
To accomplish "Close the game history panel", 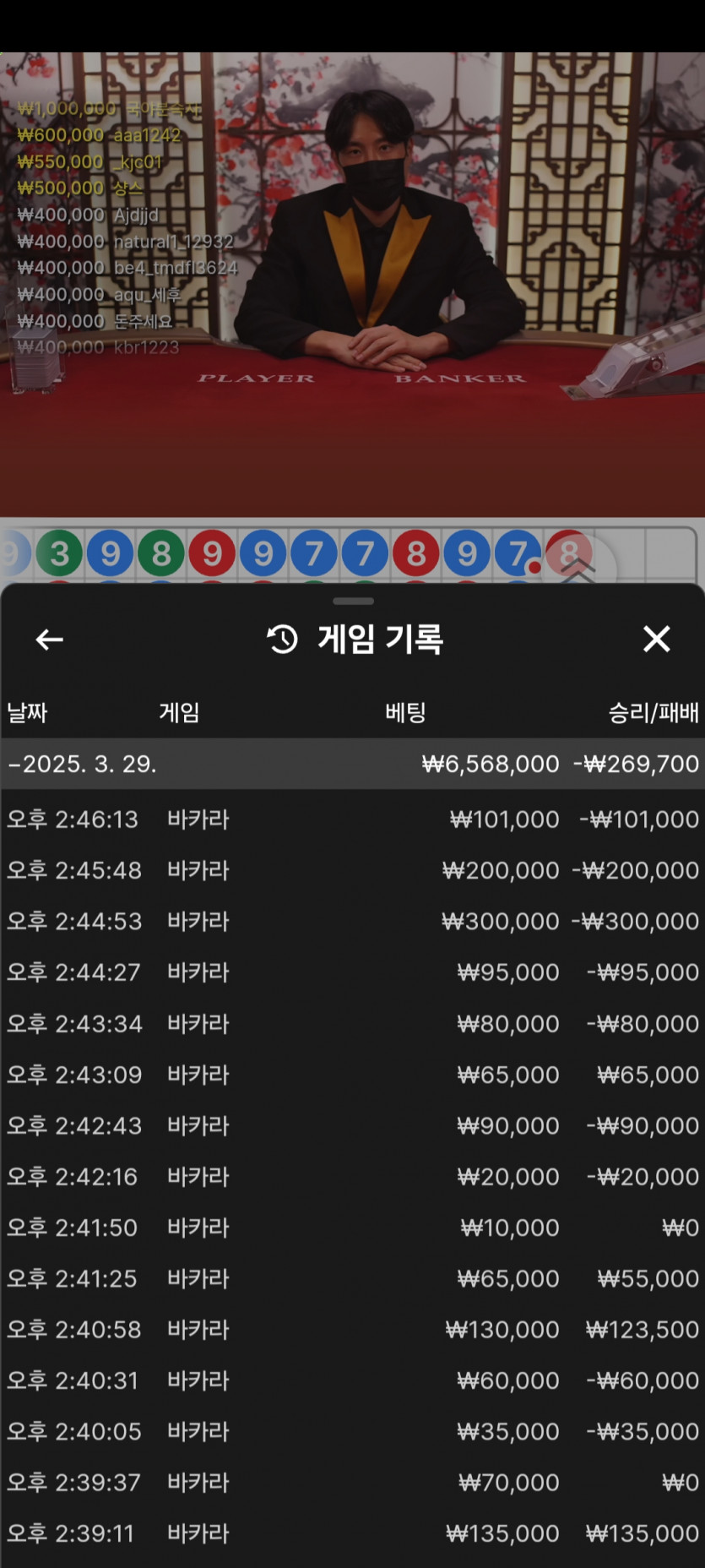I will pyautogui.click(x=656, y=639).
